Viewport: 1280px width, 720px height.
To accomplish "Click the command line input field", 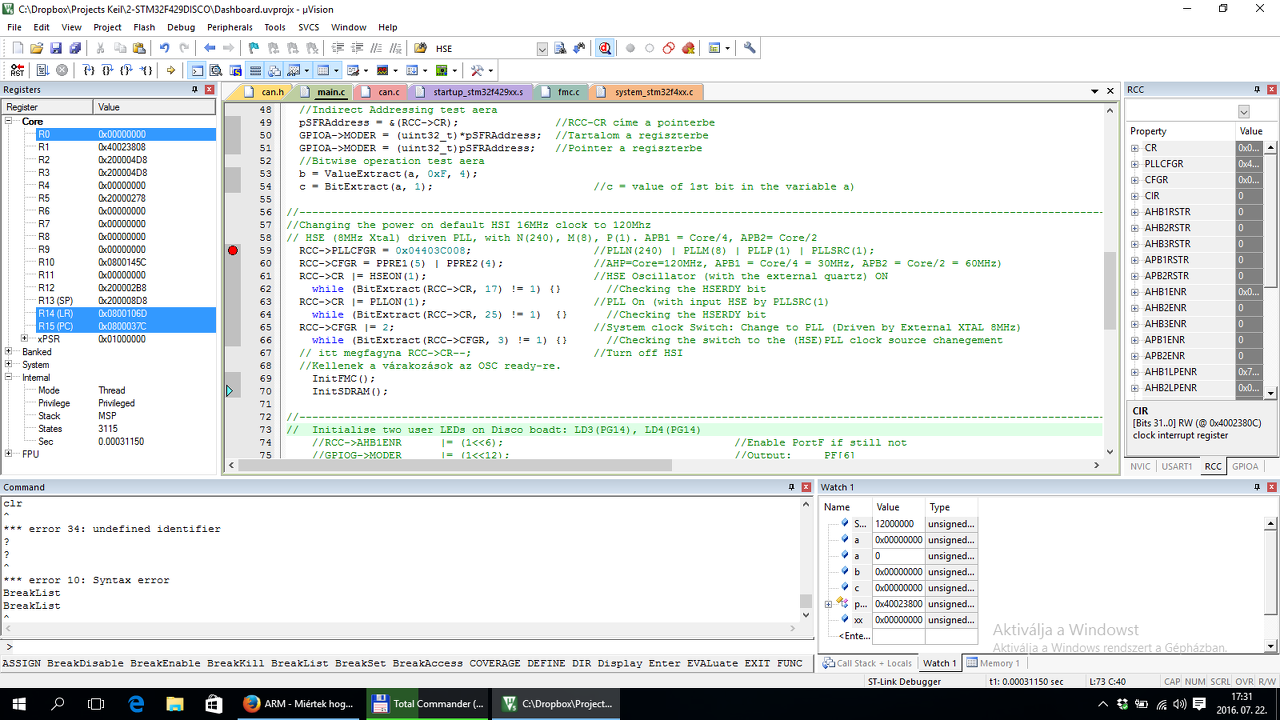I will tap(400, 647).
